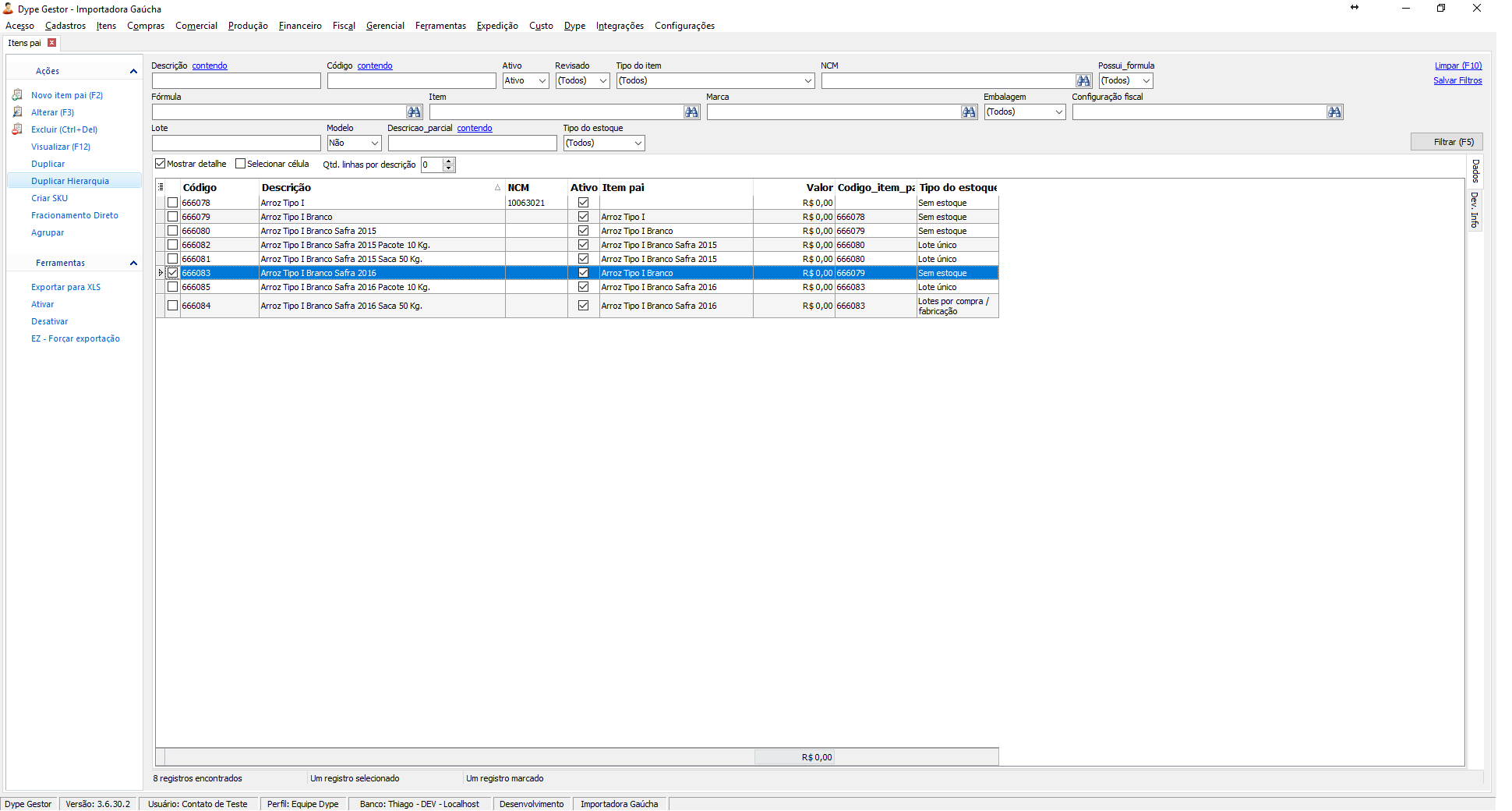Click Dype Gestor app icon in title bar
Image resolution: width=1512 pixels, height=811 pixels.
point(9,9)
